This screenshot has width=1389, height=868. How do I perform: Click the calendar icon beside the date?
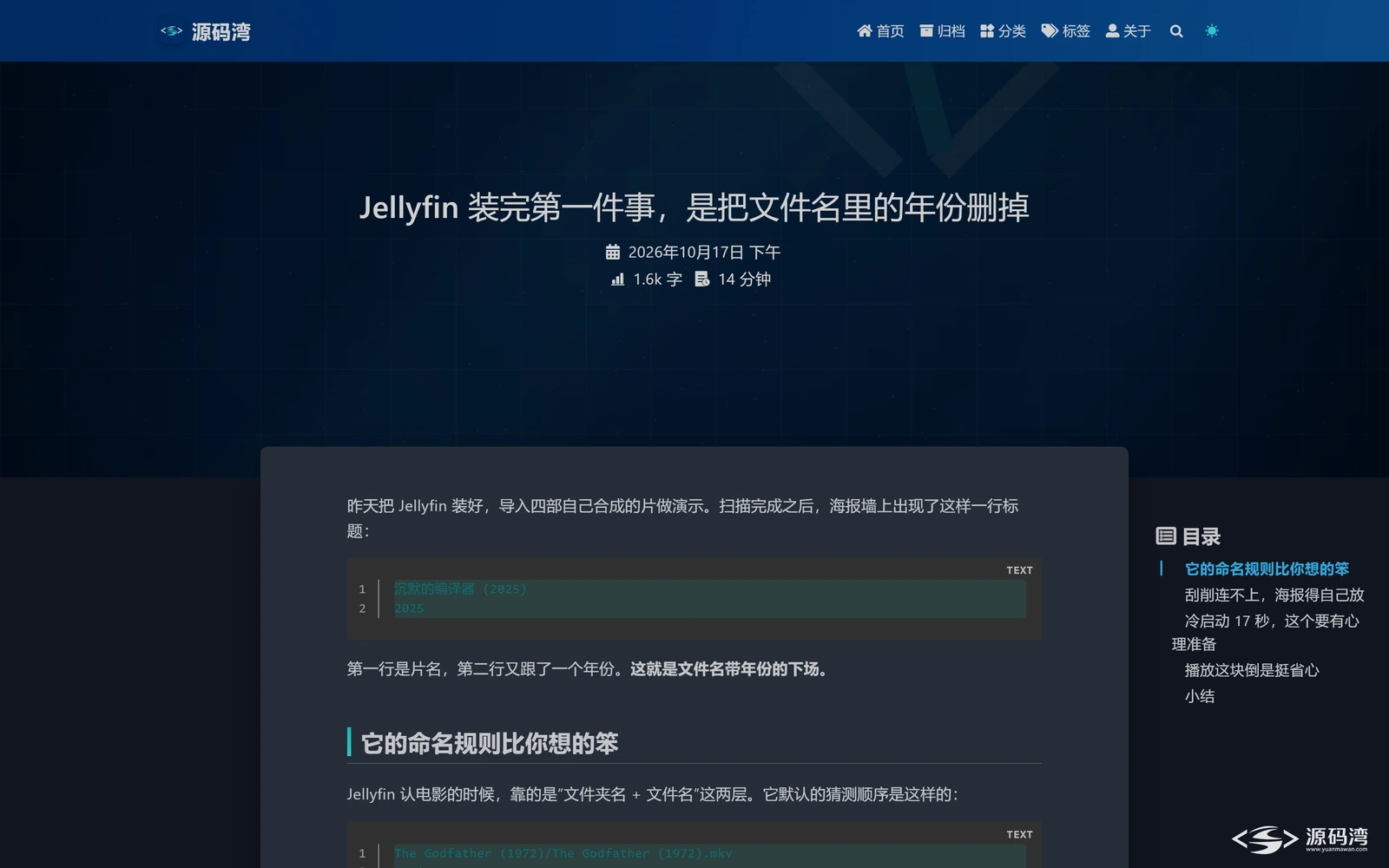(x=613, y=252)
